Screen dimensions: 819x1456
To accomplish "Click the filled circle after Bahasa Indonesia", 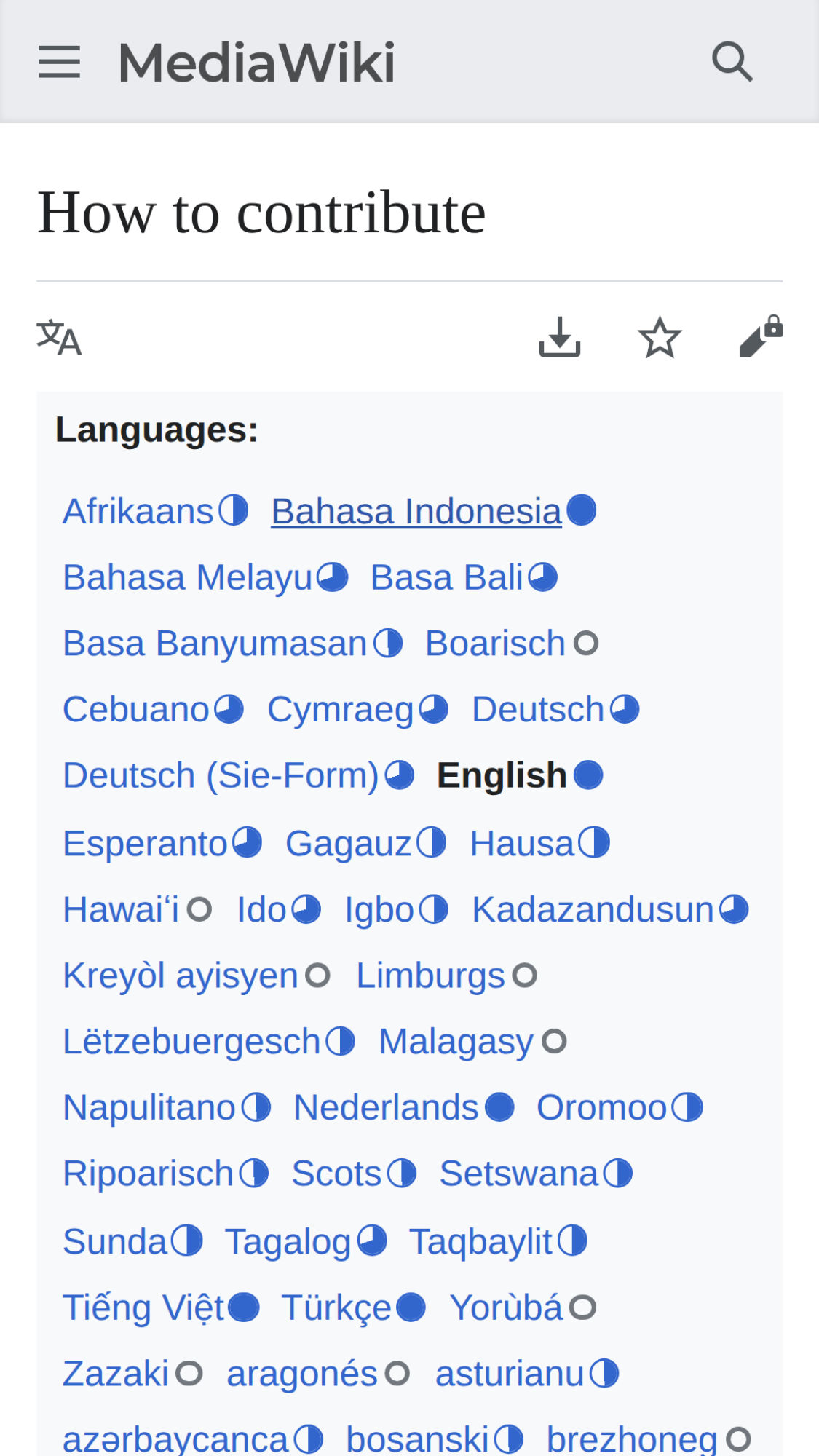I will (x=580, y=510).
